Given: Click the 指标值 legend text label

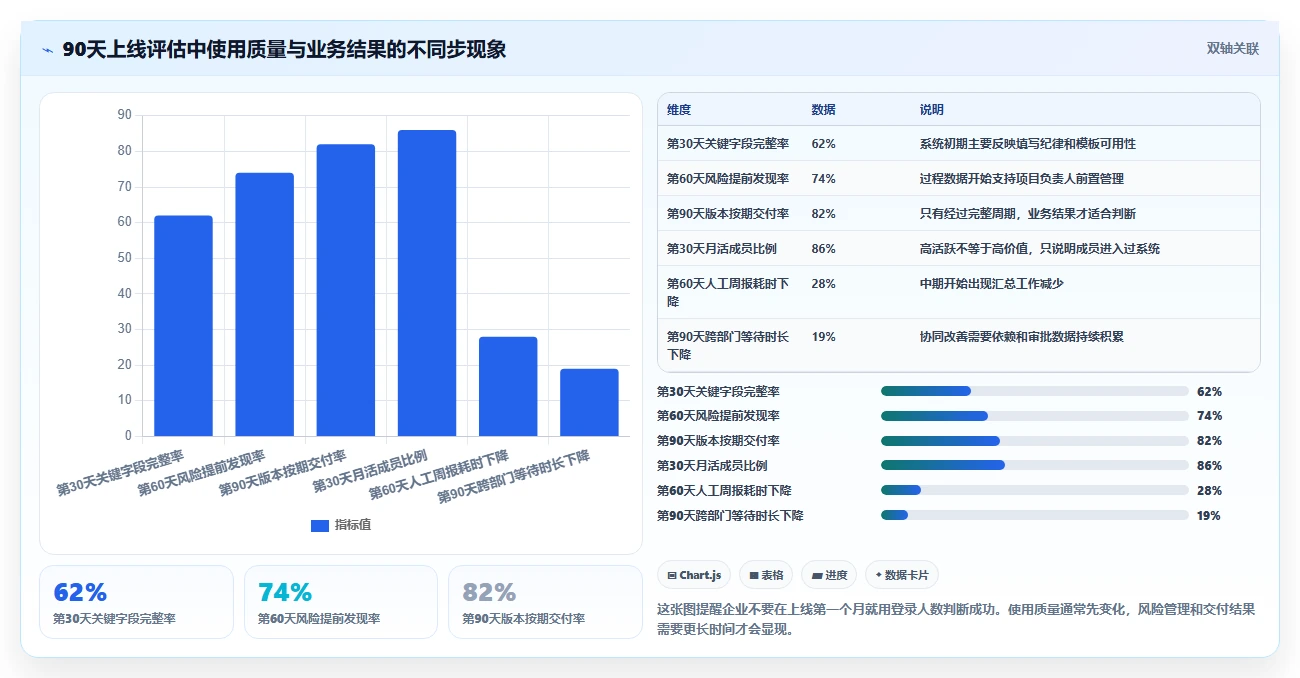Looking at the screenshot, I should [353, 525].
